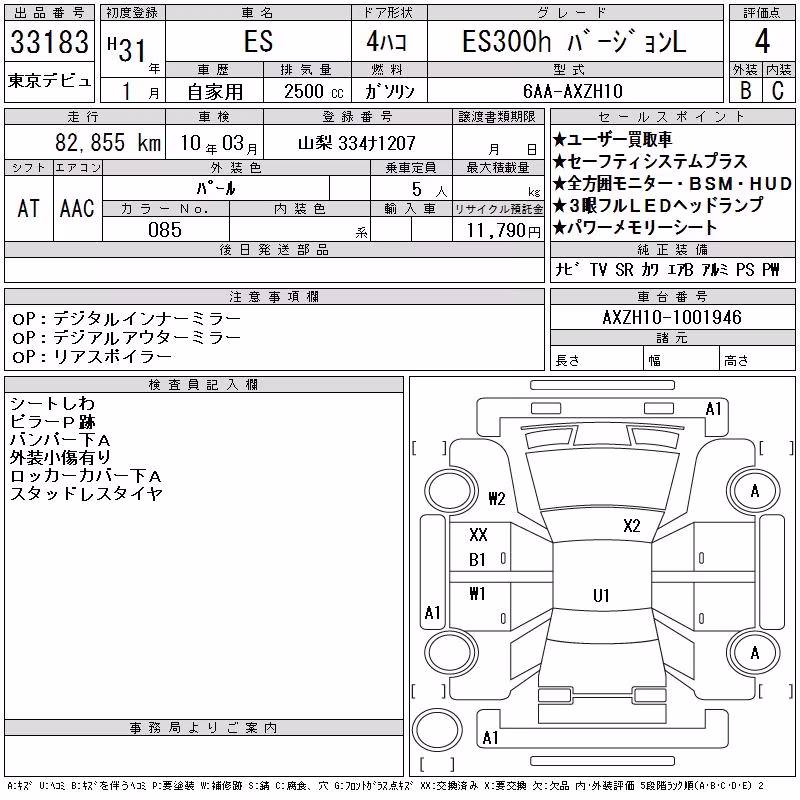Click the 自家用 vehicle history value
Image resolution: width=800 pixels, height=800 pixels.
pyautogui.click(x=215, y=92)
